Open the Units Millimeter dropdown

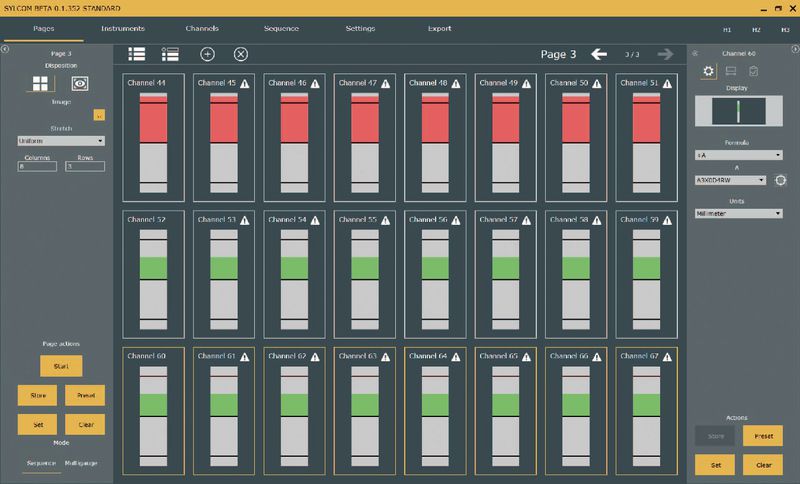[x=738, y=213]
